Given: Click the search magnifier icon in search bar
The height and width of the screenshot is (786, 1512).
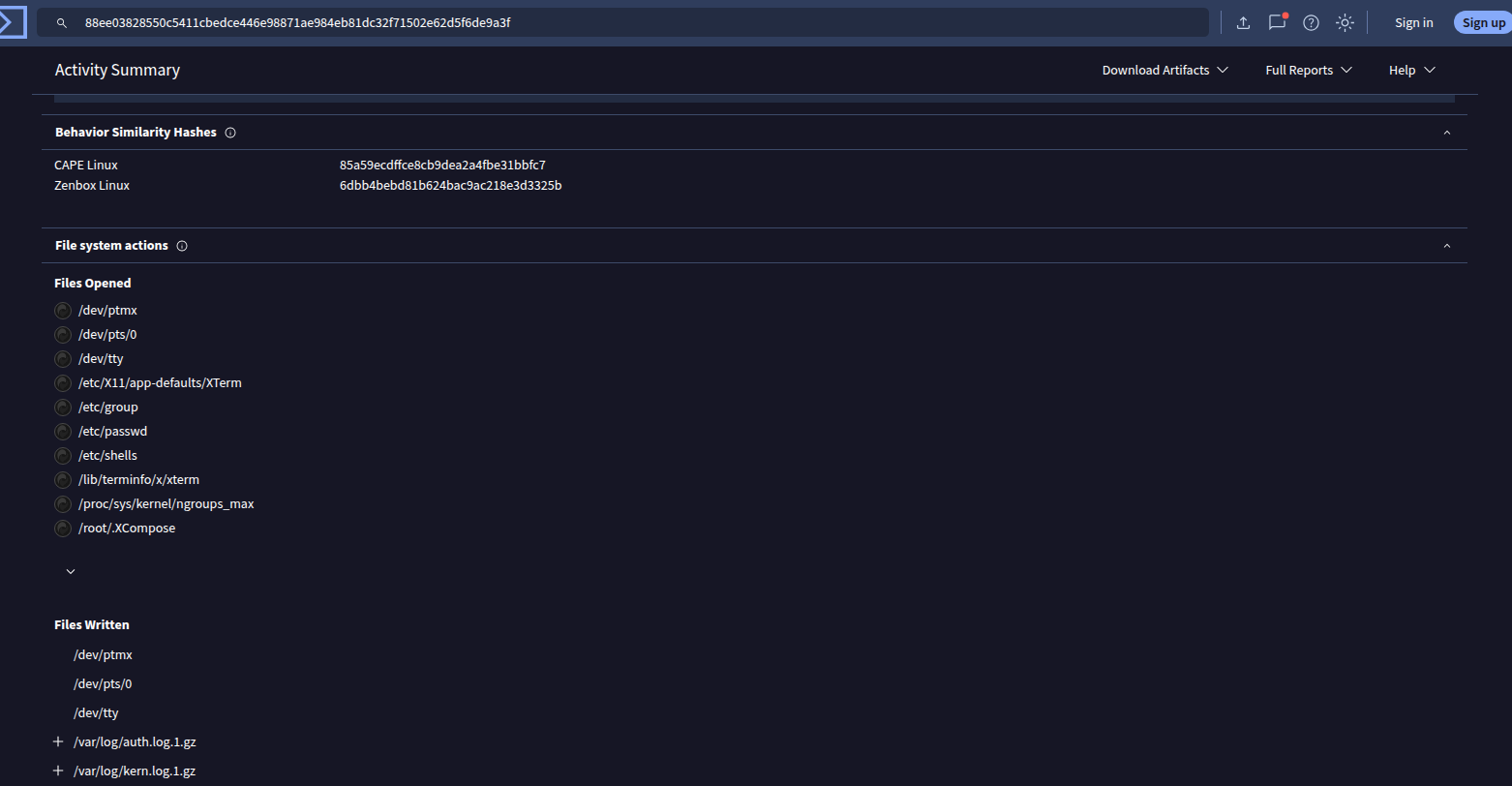Looking at the screenshot, I should (61, 22).
